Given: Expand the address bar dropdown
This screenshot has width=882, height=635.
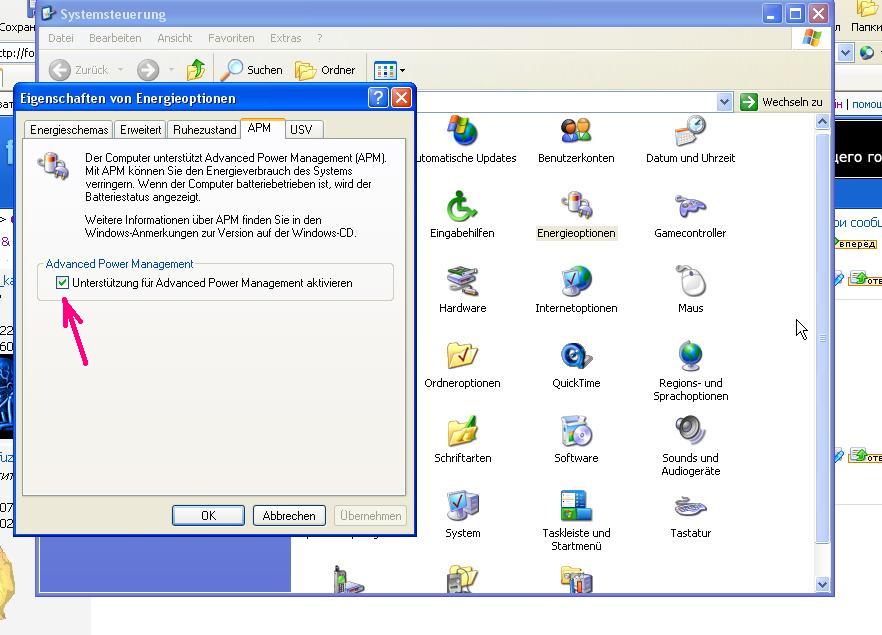Looking at the screenshot, I should pos(725,102).
